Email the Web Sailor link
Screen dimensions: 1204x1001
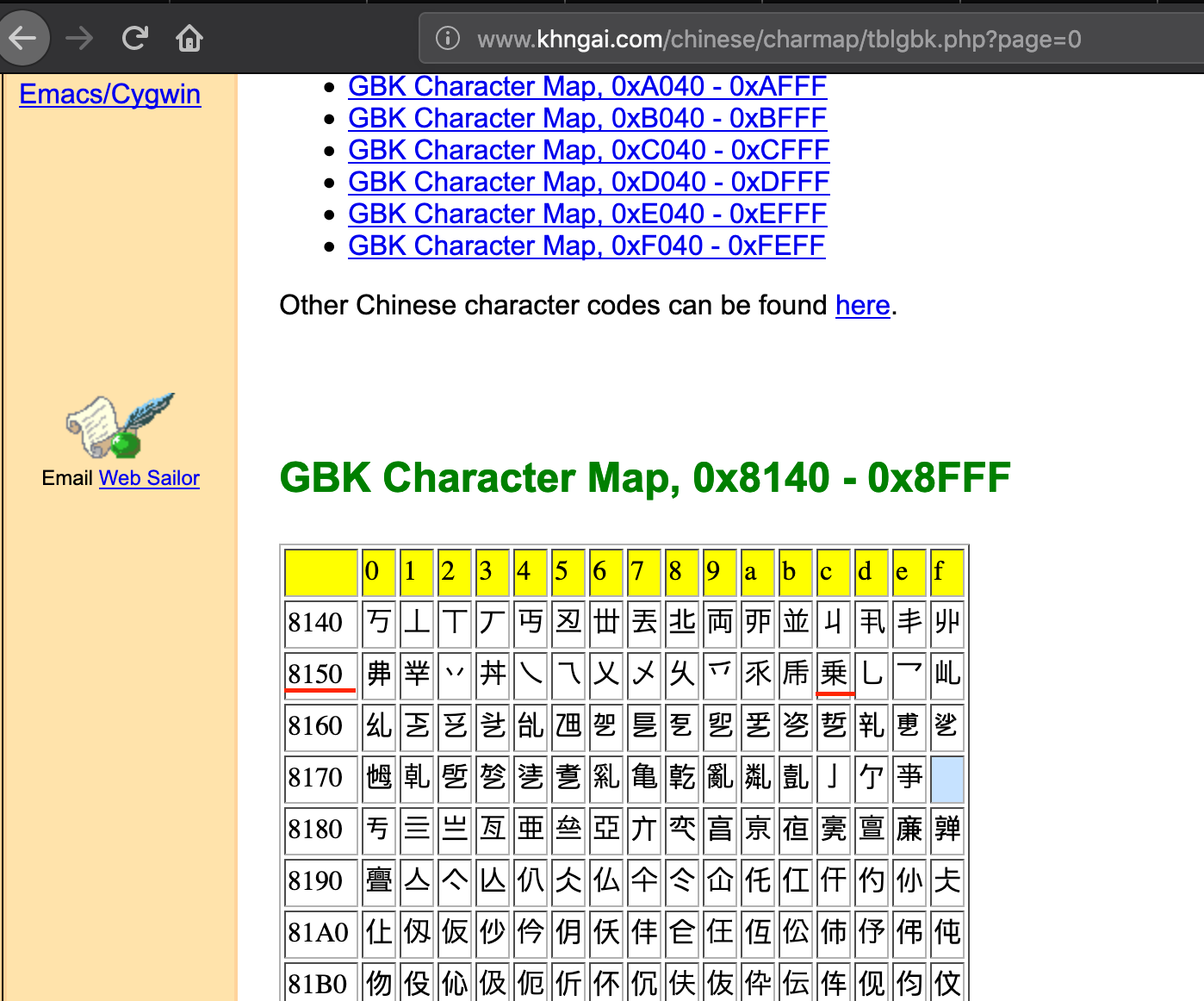[x=149, y=478]
